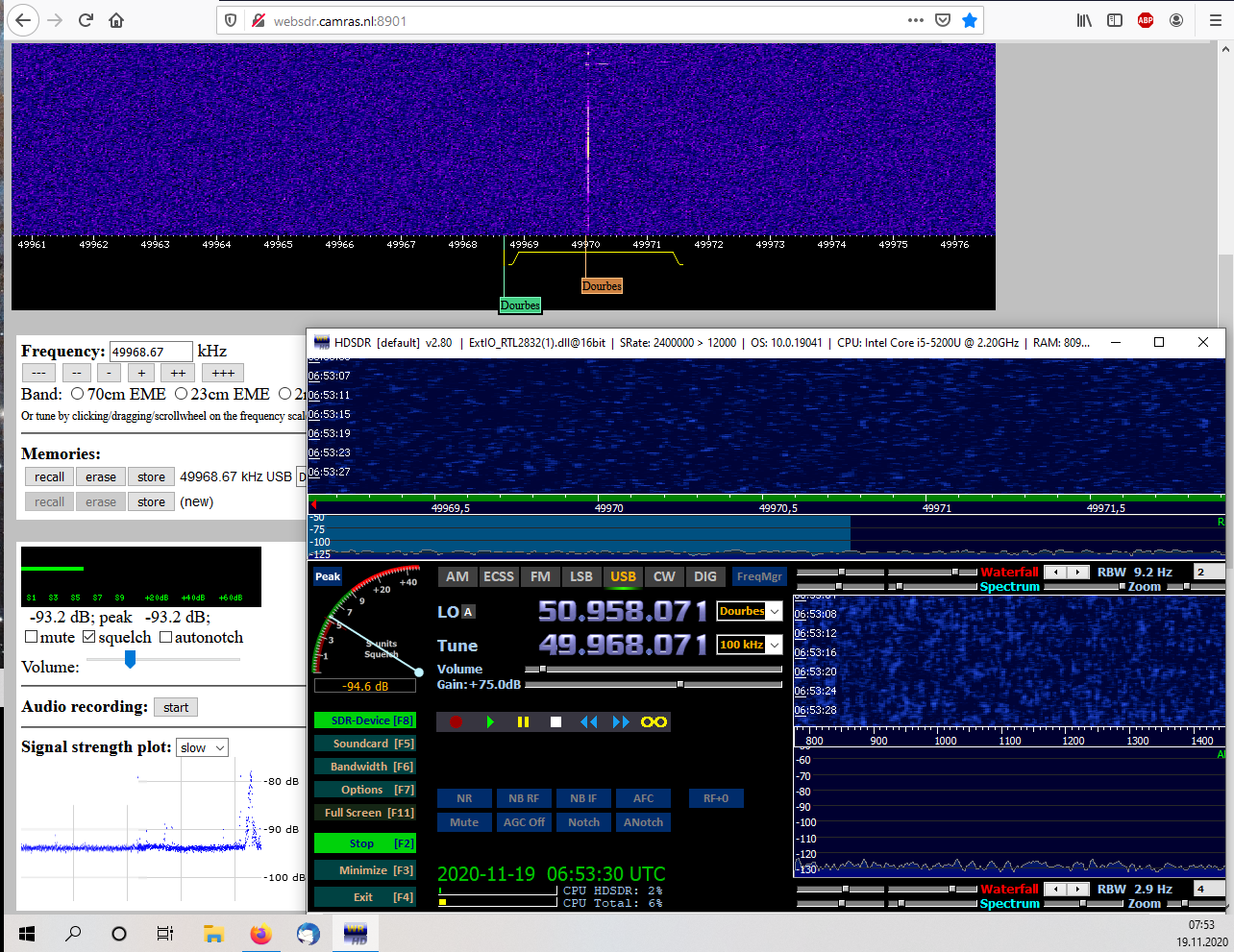Toggle the Notch button in HDSDR
This screenshot has width=1234, height=952.
(583, 822)
